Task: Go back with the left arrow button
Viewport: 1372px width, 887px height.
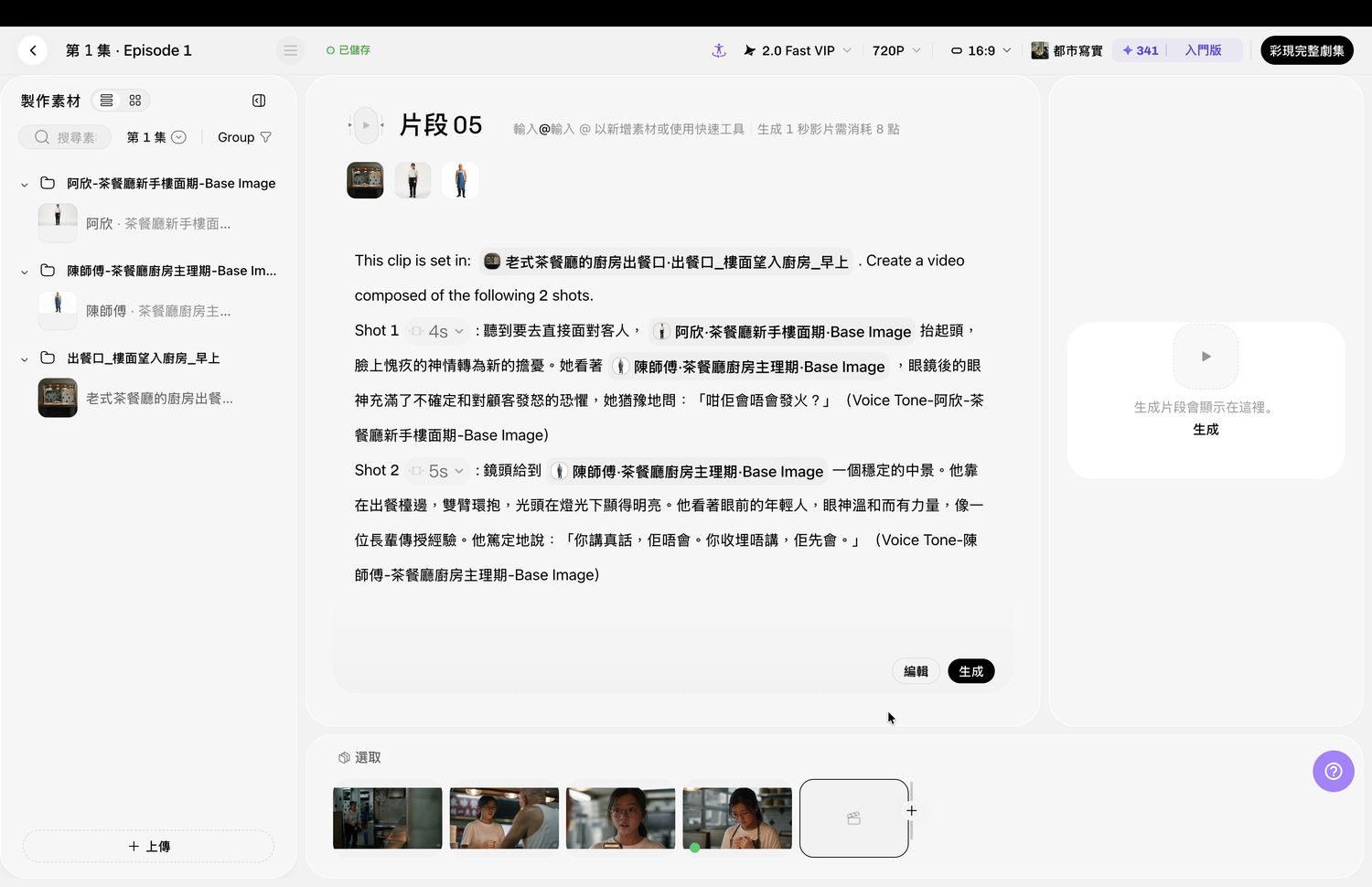Action: point(33,50)
